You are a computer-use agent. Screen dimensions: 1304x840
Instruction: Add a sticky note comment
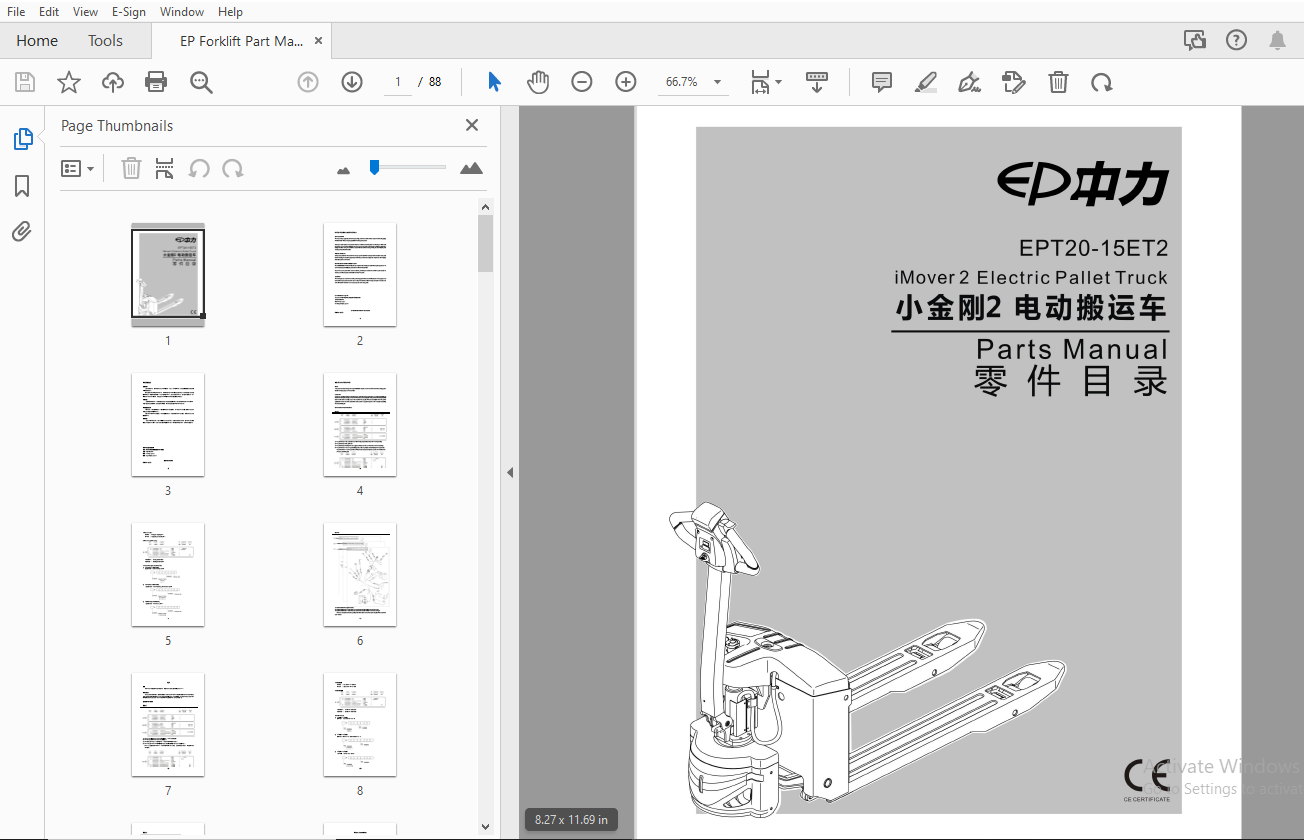pyautogui.click(x=882, y=82)
